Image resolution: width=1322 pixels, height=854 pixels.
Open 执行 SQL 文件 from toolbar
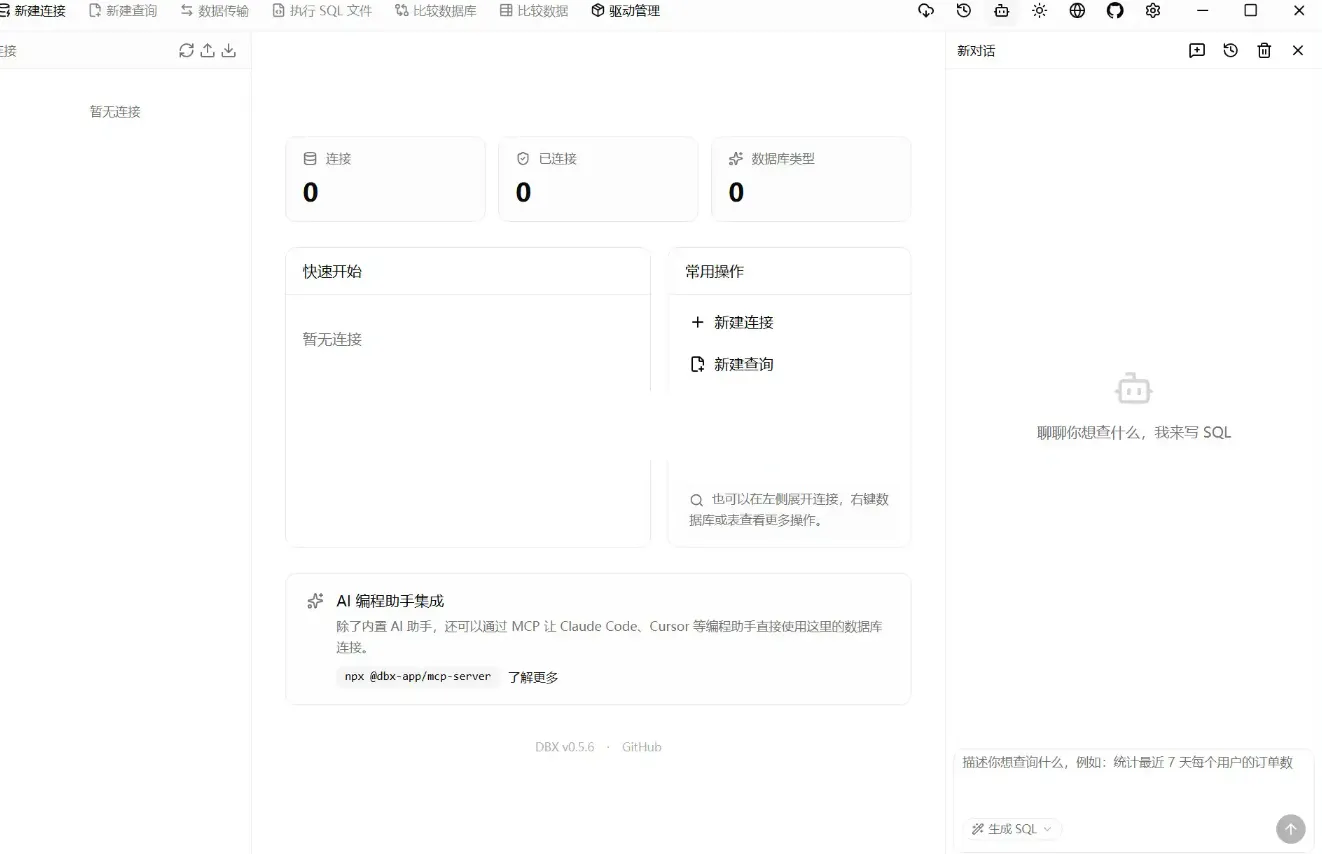[x=322, y=11]
